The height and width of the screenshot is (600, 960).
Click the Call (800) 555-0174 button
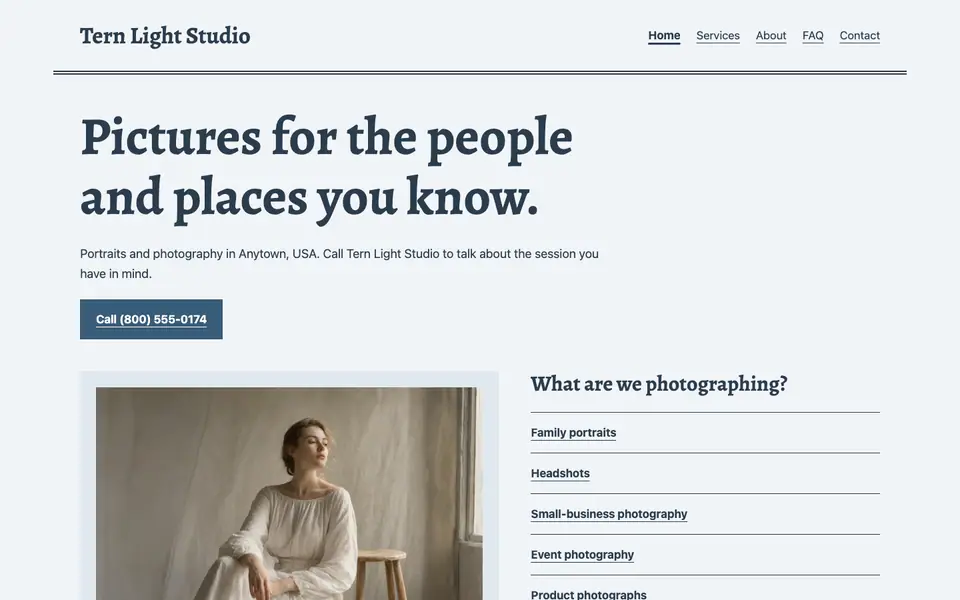[x=151, y=319]
